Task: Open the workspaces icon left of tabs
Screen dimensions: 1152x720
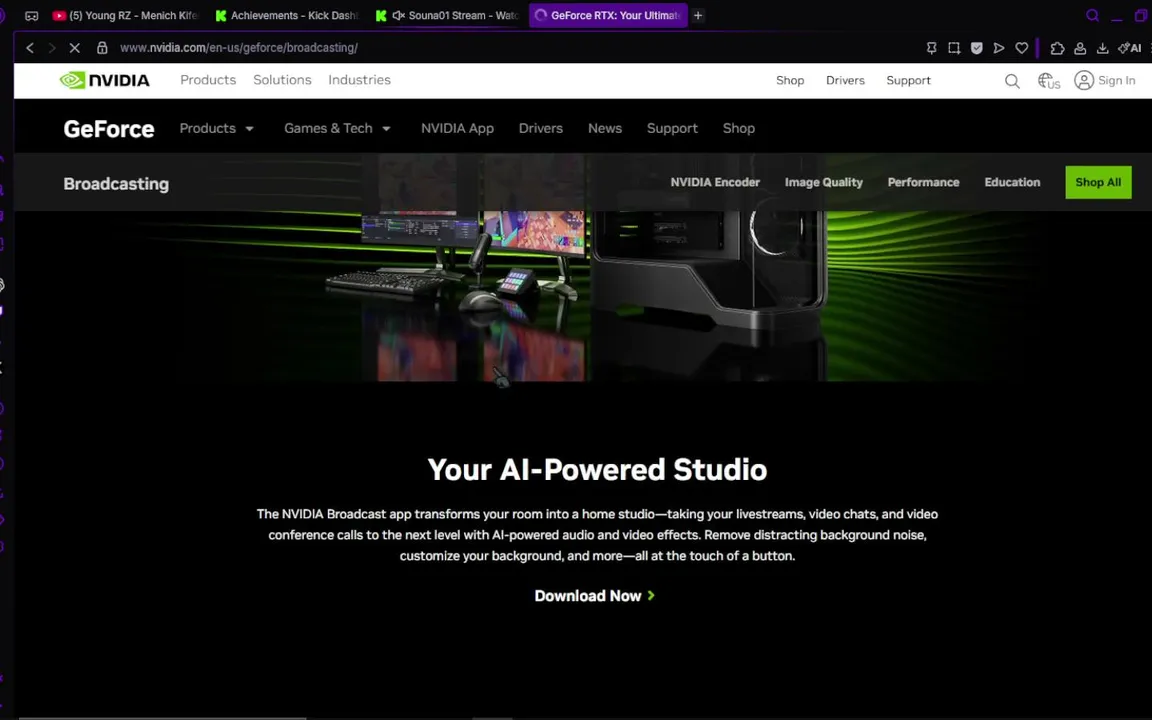Action: tap(32, 15)
